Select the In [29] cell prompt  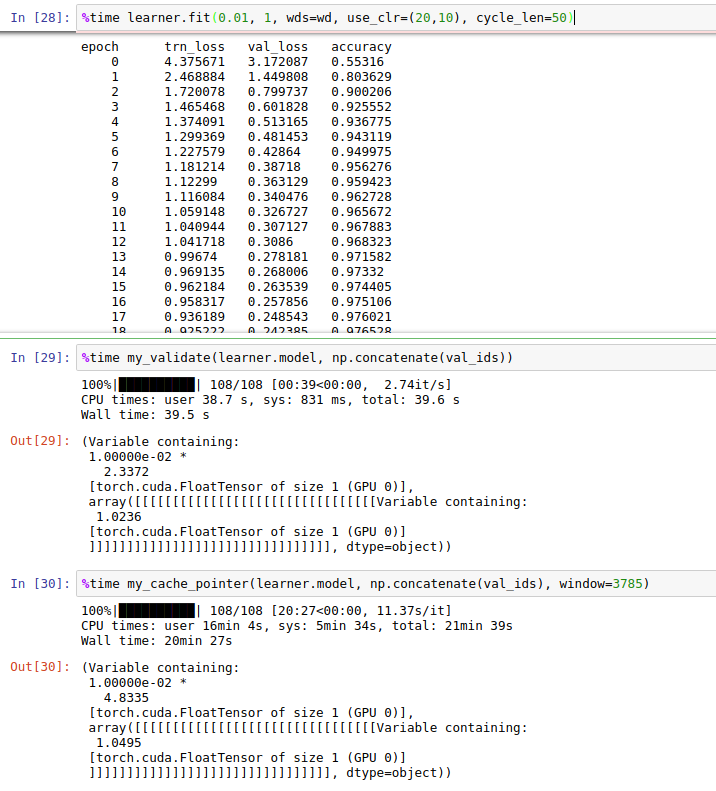point(38,358)
